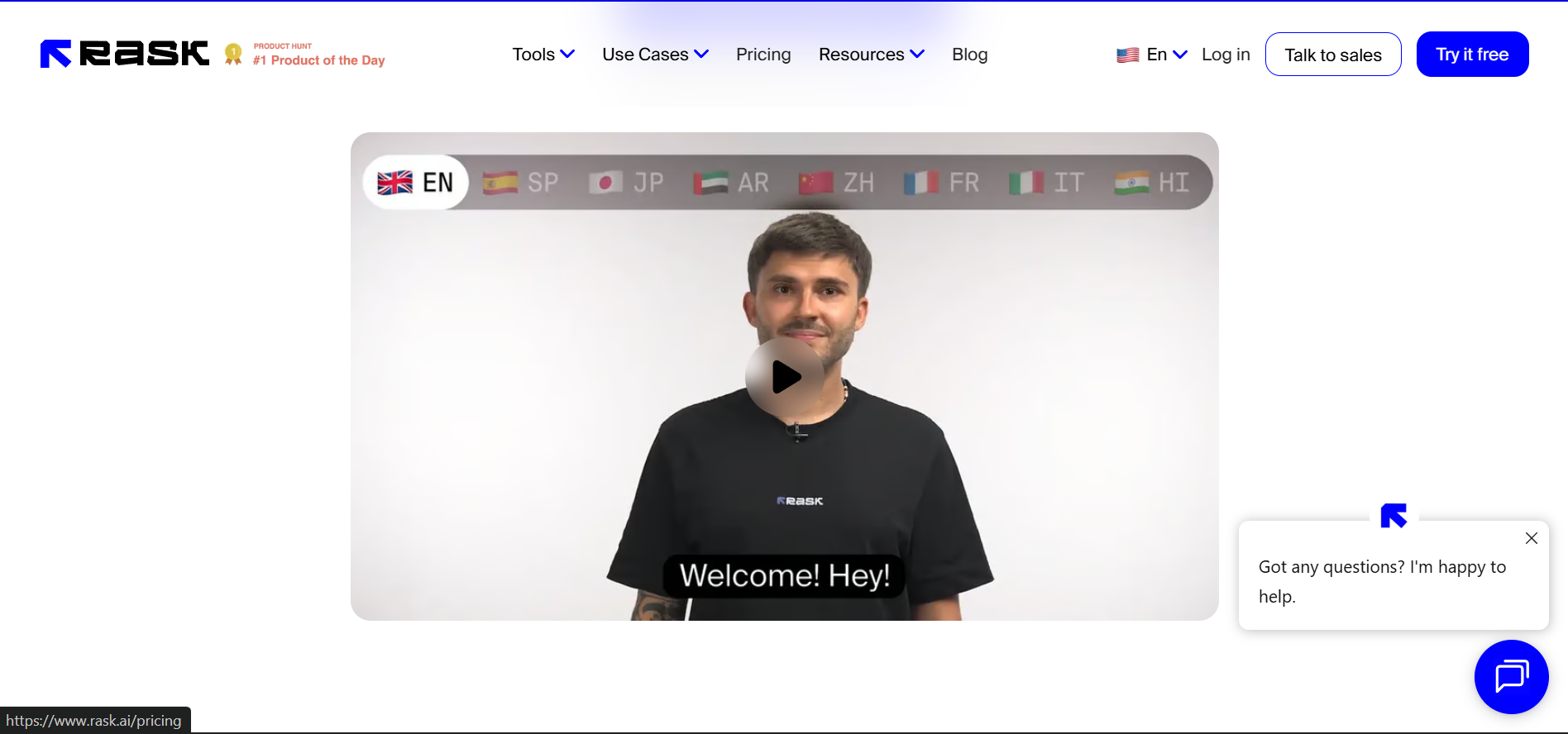
Task: Expand the Tools dropdown menu
Action: click(543, 55)
